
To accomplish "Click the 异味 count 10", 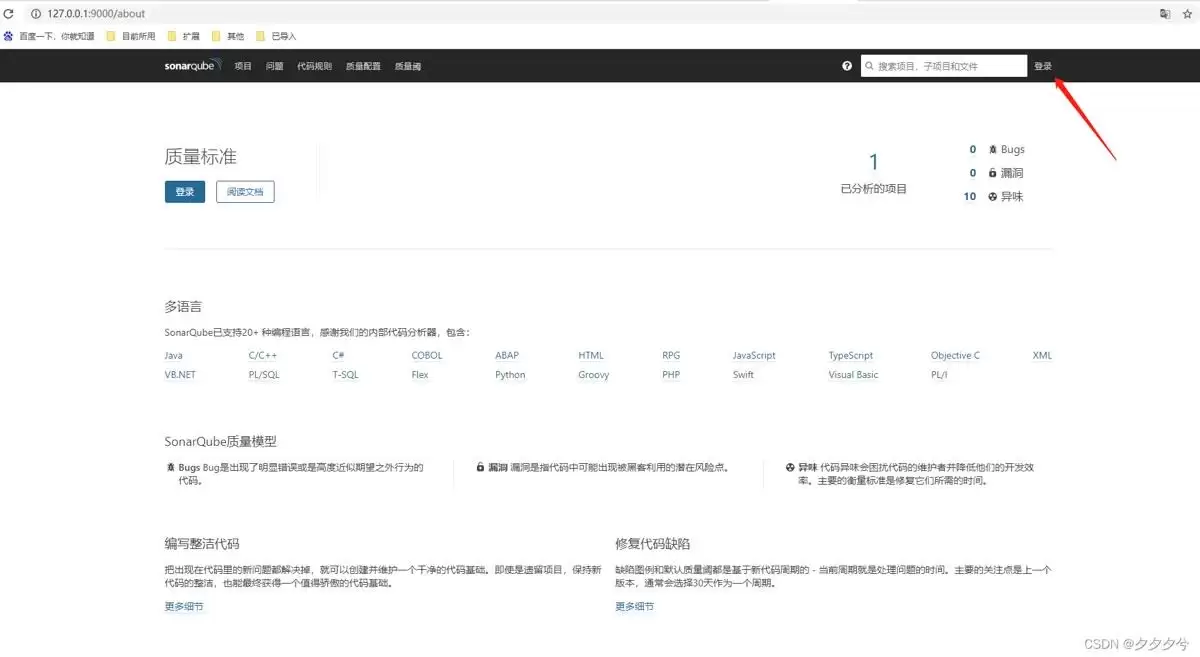I will [970, 197].
